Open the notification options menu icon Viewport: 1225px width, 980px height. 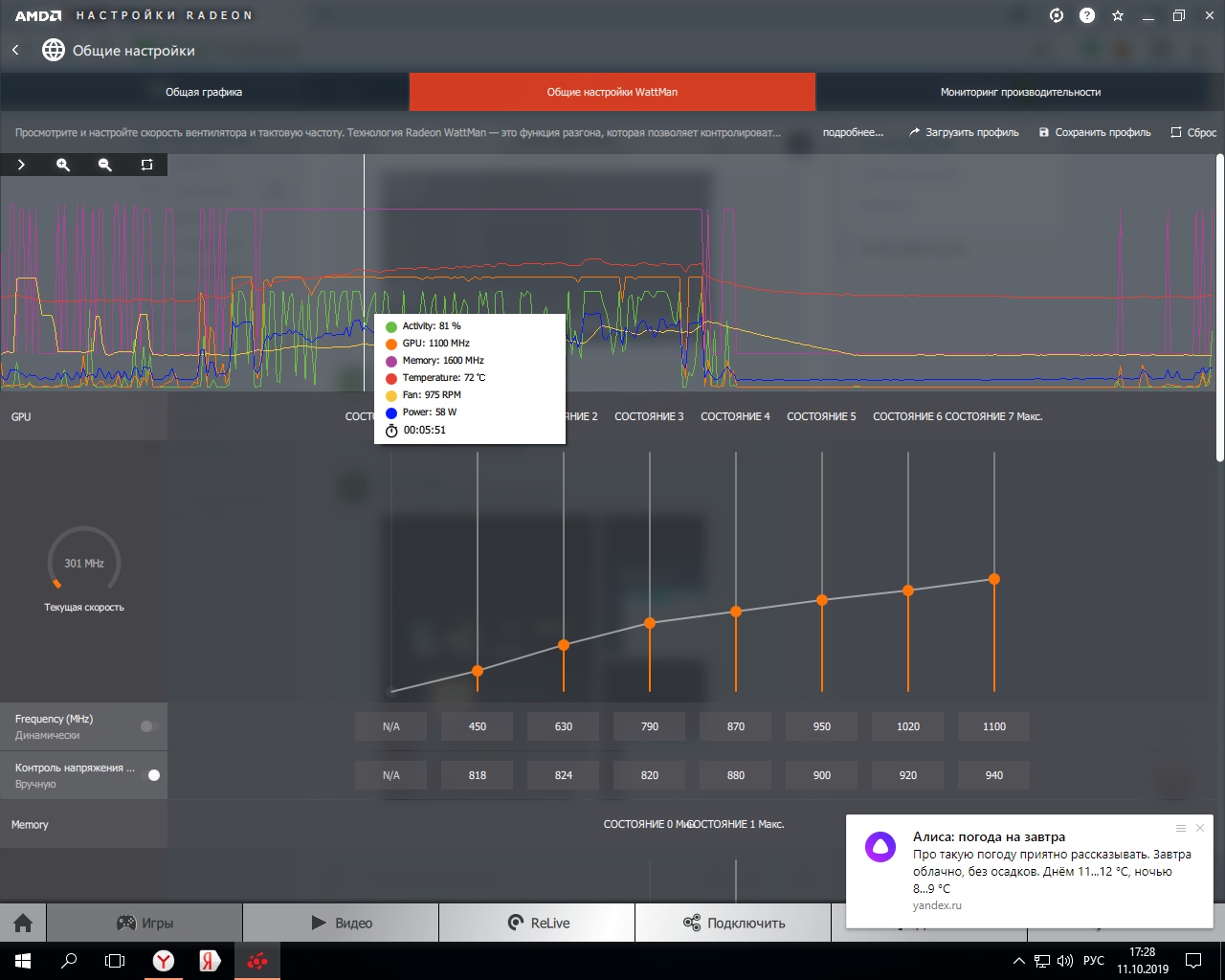click(x=1181, y=828)
